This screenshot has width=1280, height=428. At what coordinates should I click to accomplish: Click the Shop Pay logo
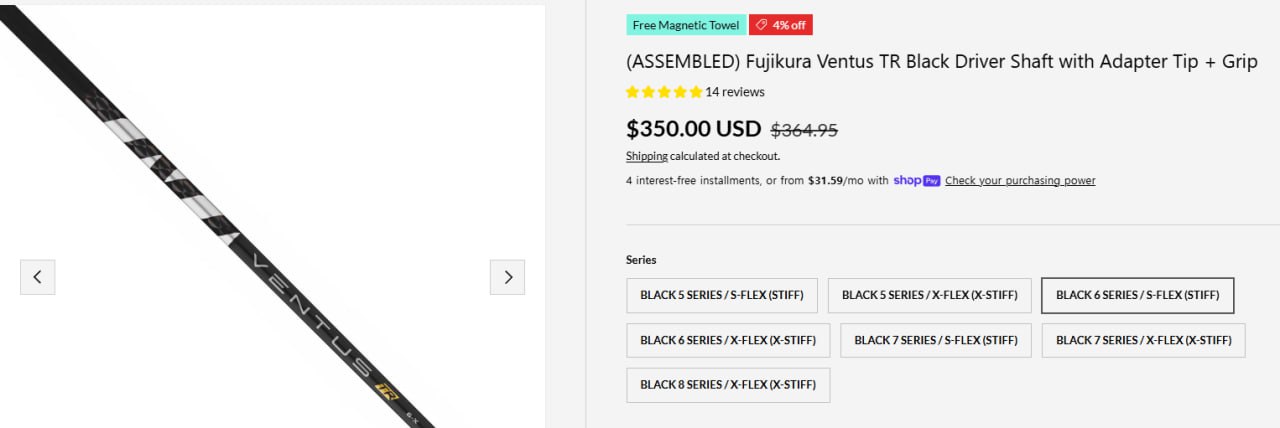(x=916, y=180)
